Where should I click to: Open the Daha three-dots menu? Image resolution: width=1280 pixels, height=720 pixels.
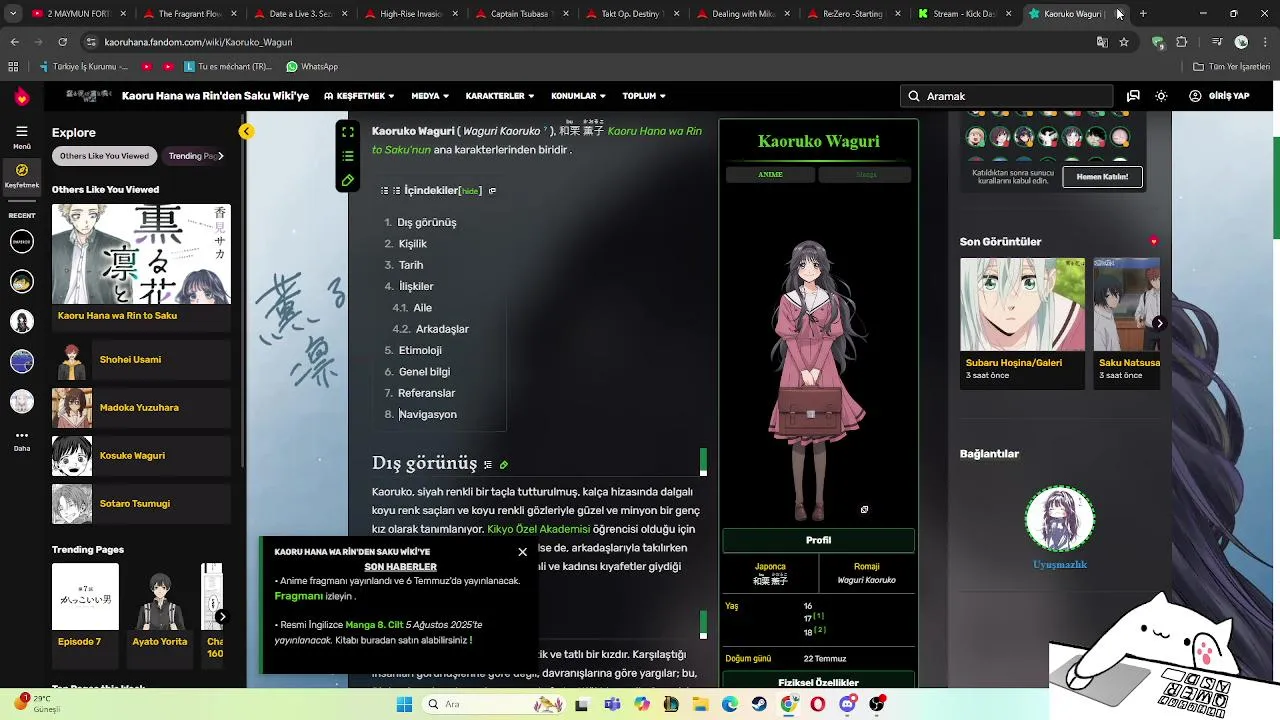[x=22, y=440]
